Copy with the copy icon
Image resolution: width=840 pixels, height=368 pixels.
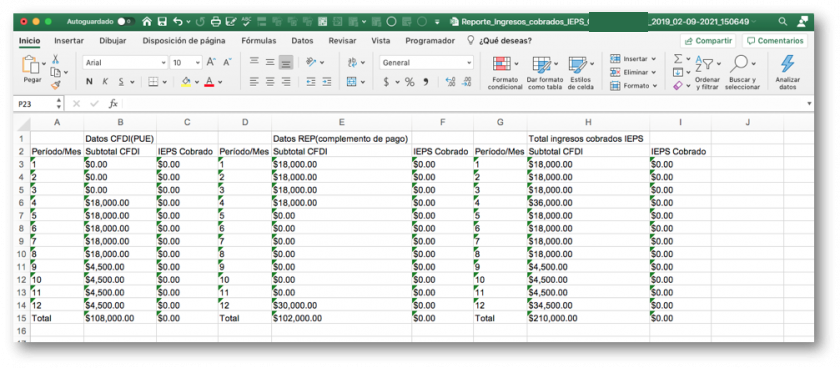pos(55,72)
